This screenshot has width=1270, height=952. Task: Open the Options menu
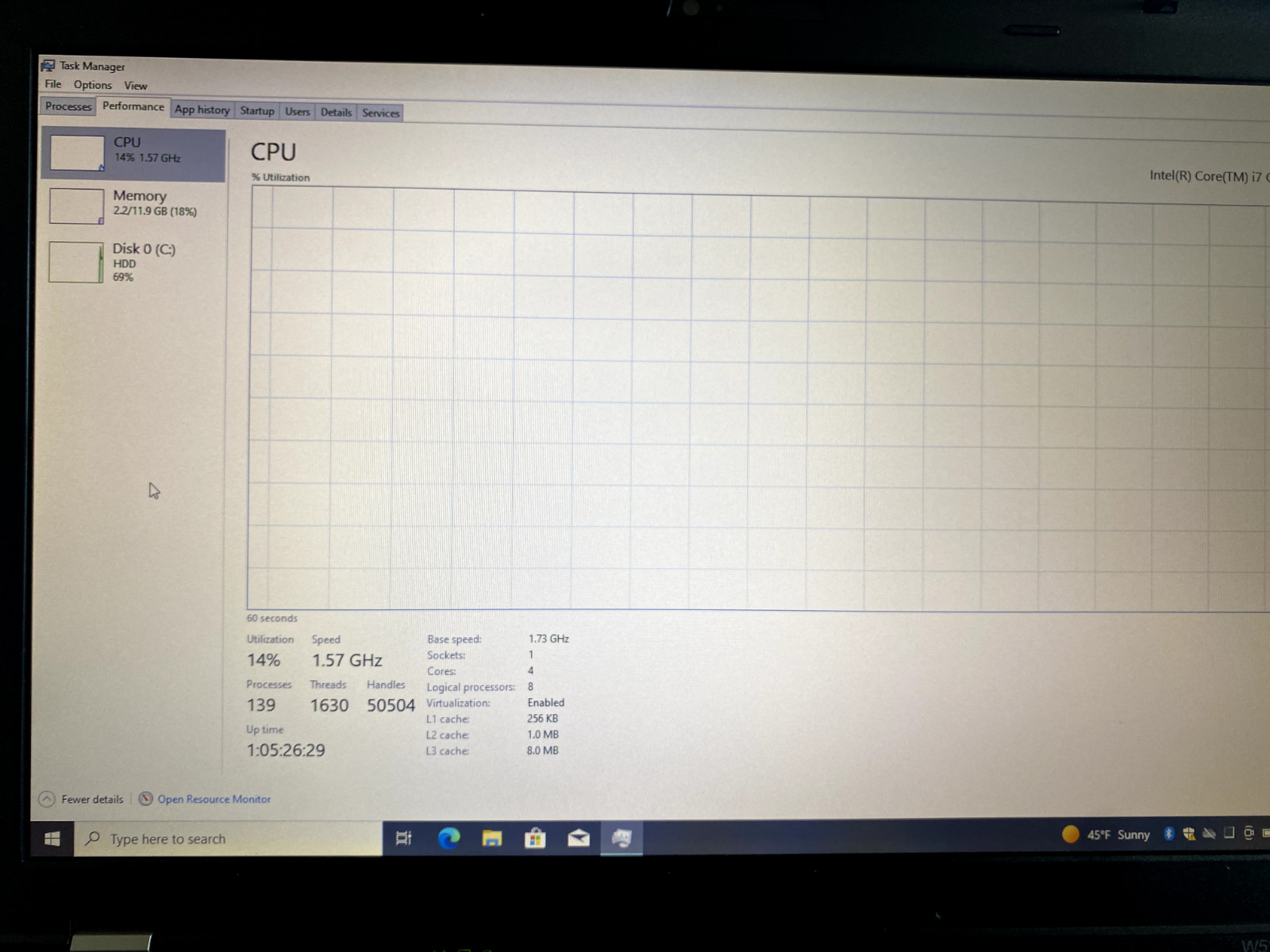tap(93, 85)
